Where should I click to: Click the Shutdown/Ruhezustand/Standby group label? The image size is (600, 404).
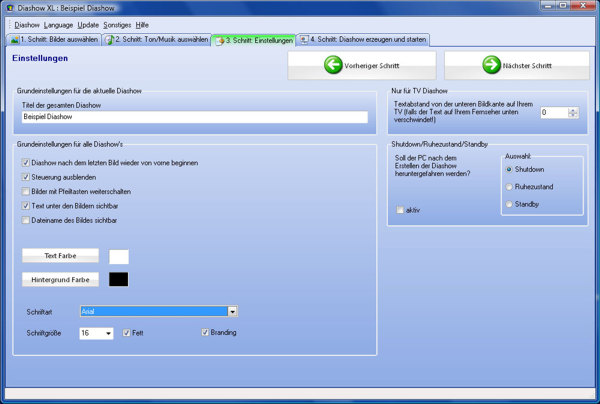[x=439, y=144]
